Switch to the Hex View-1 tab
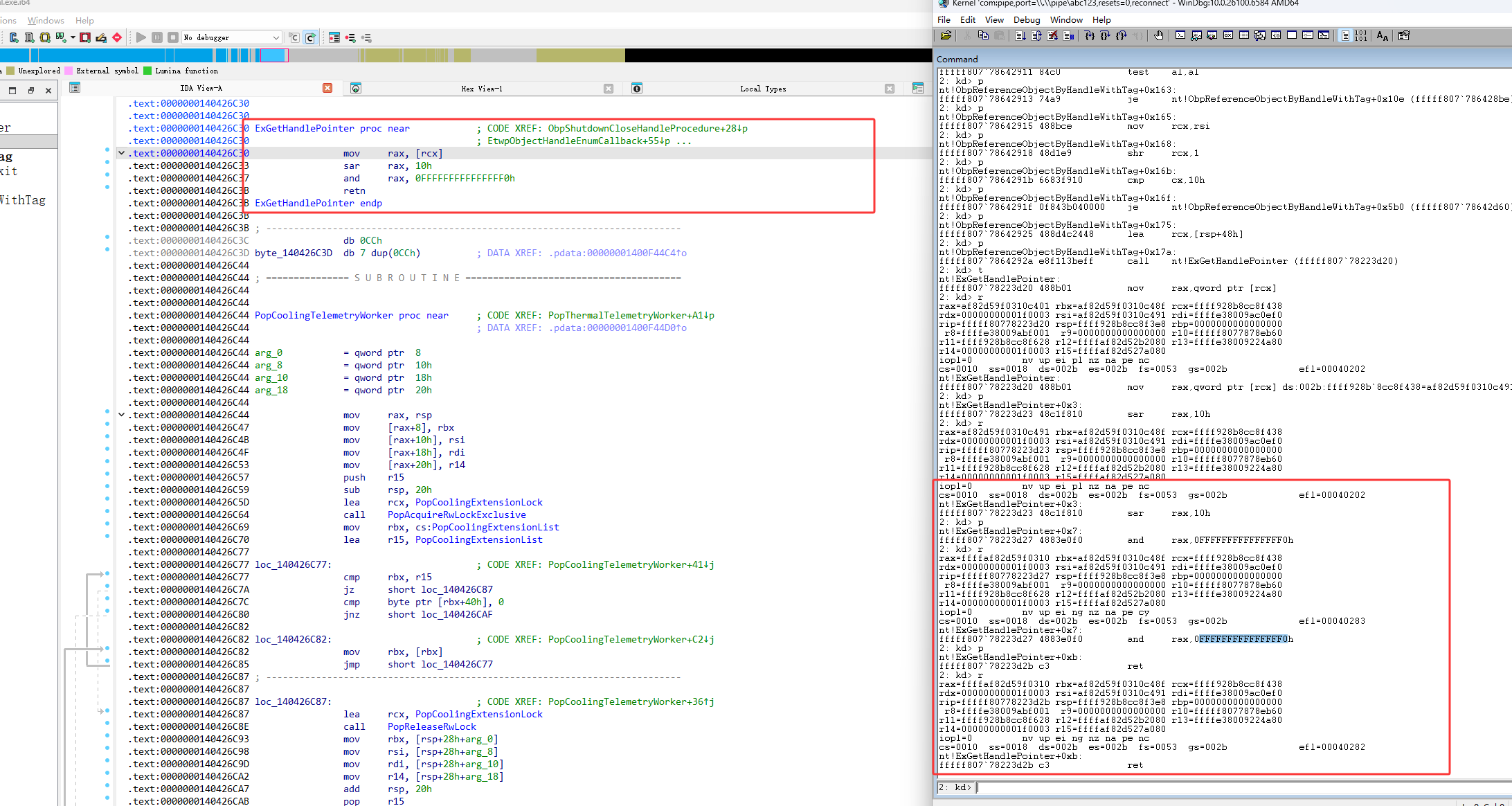The image size is (1512, 806). pos(482,89)
